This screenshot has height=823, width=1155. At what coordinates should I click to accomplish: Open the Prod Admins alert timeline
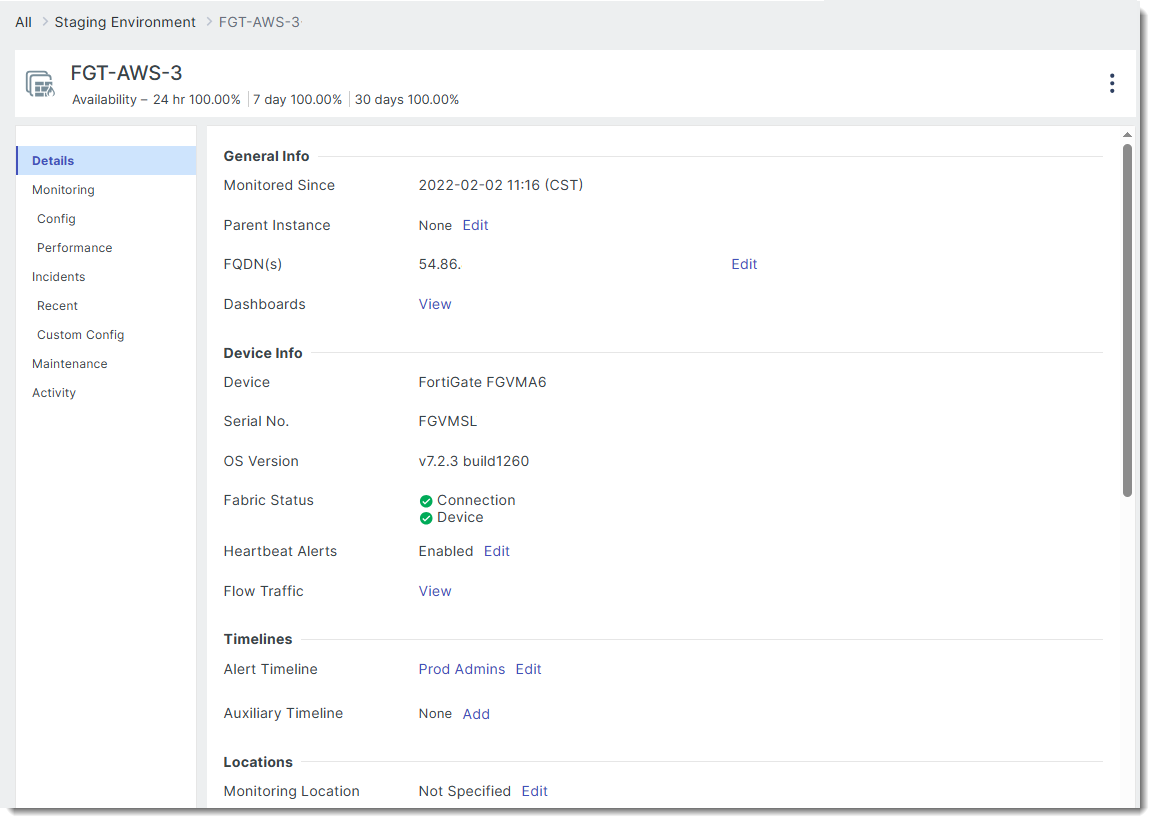pyautogui.click(x=461, y=670)
